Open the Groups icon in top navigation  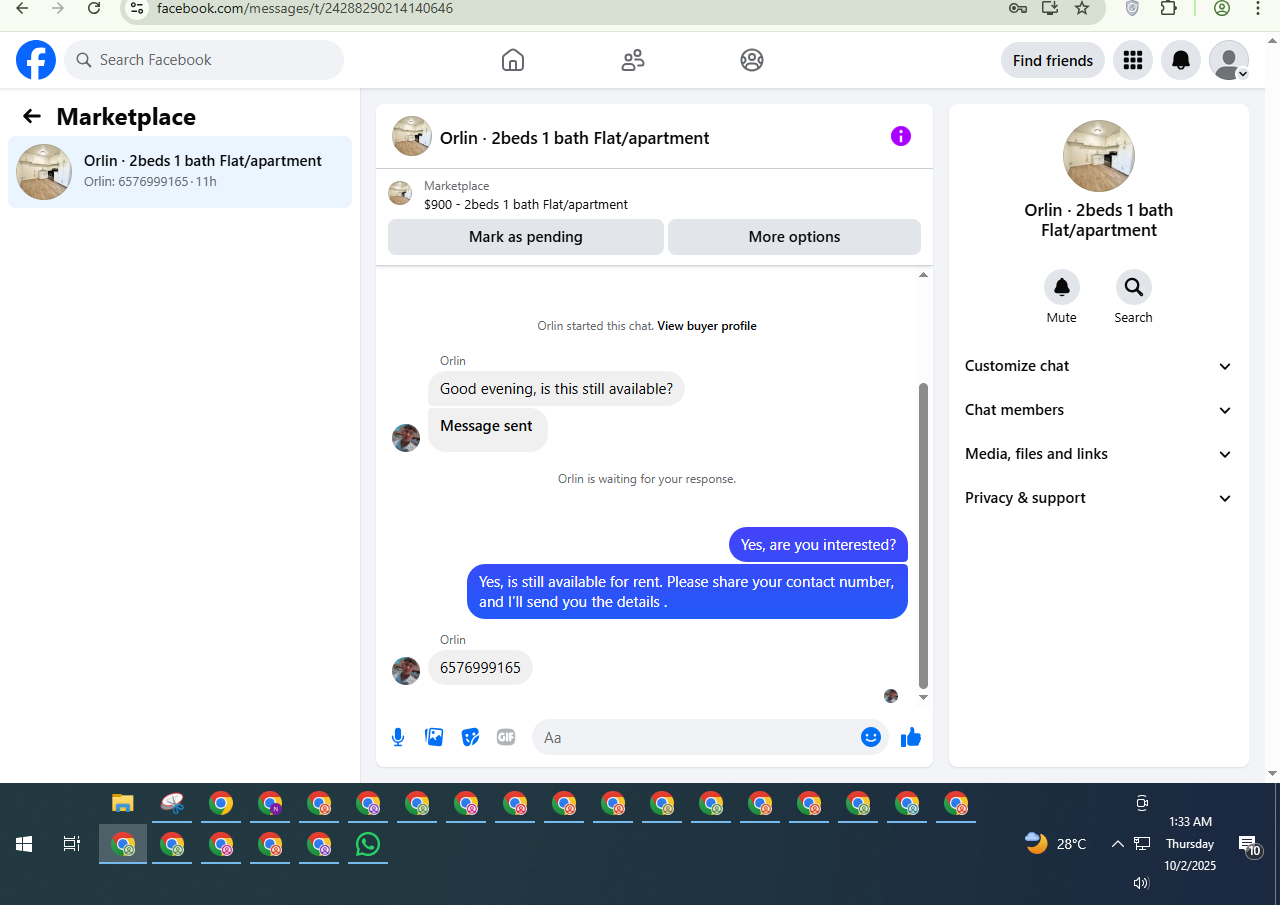(752, 60)
